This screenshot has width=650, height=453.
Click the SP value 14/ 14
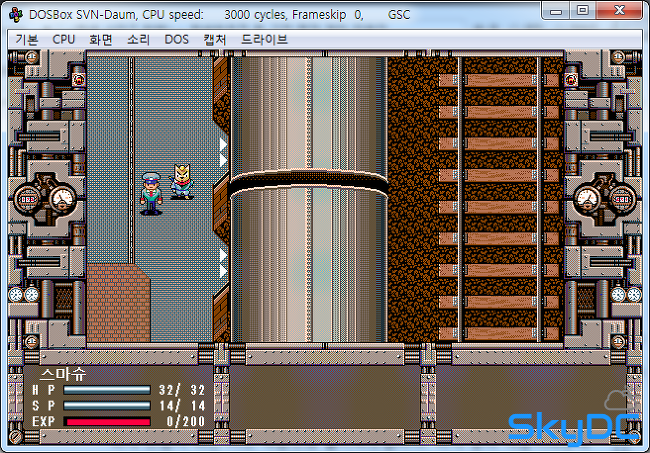click(x=182, y=405)
